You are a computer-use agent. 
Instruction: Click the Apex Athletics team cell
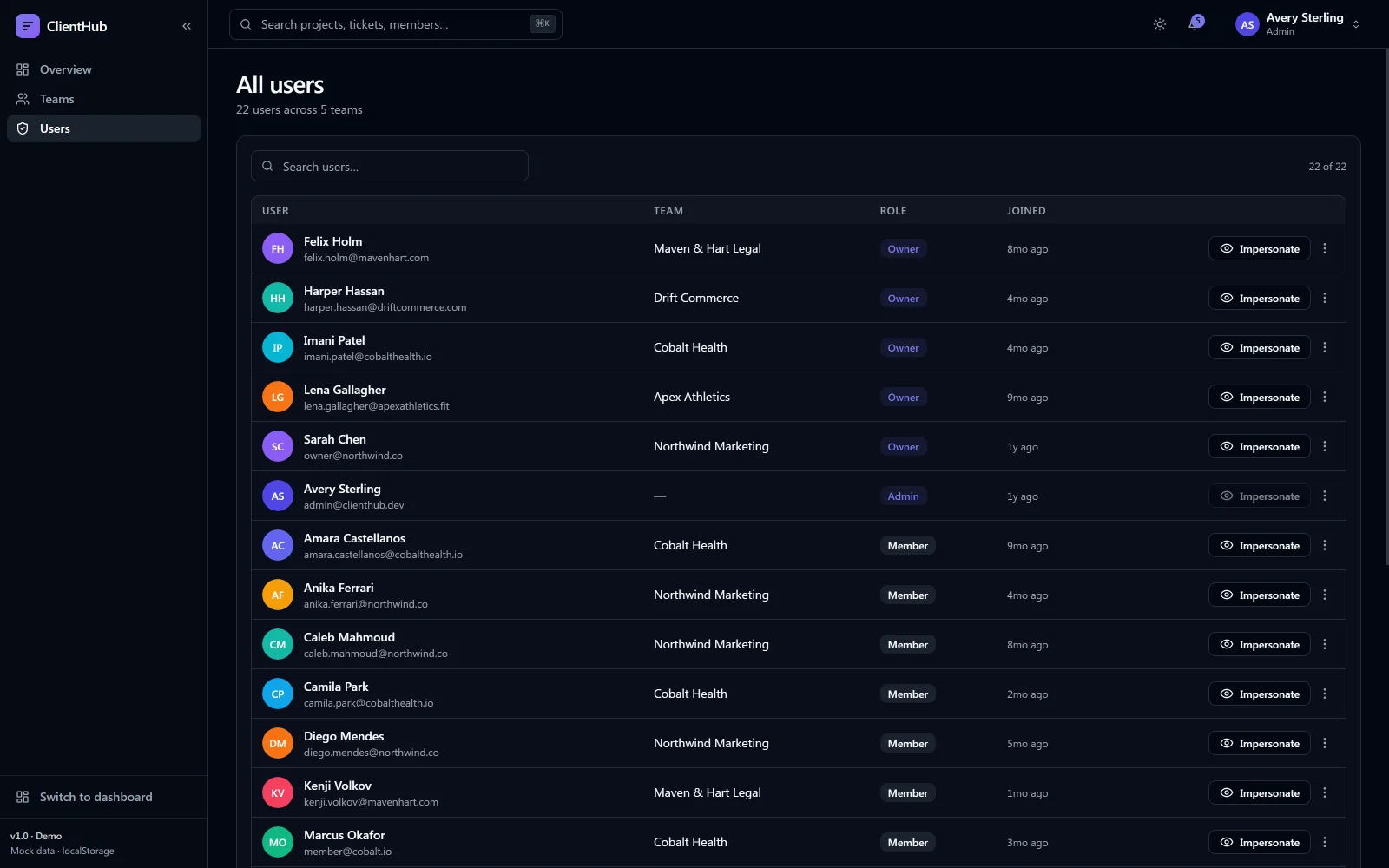pyautogui.click(x=692, y=397)
